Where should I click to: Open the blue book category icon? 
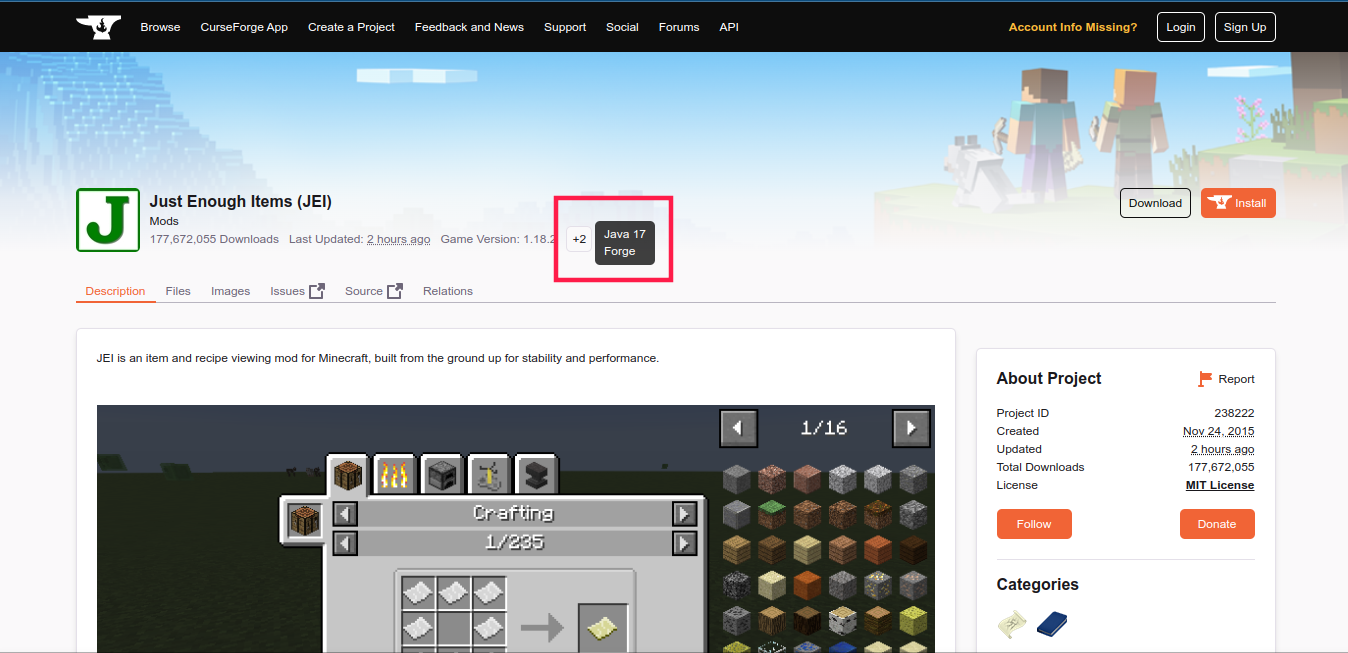1052,625
